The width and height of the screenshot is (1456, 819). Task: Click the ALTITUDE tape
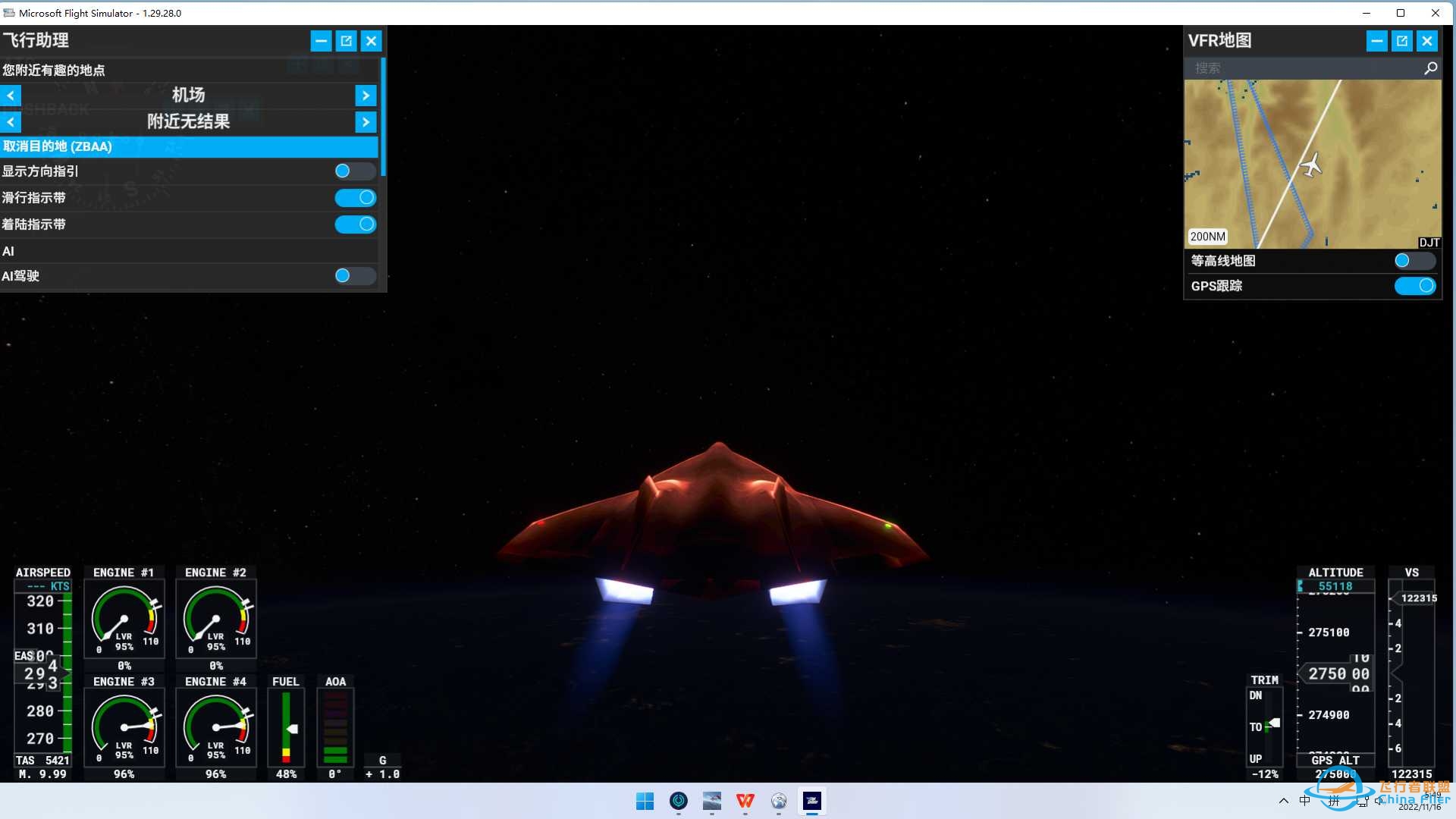tap(1335, 673)
